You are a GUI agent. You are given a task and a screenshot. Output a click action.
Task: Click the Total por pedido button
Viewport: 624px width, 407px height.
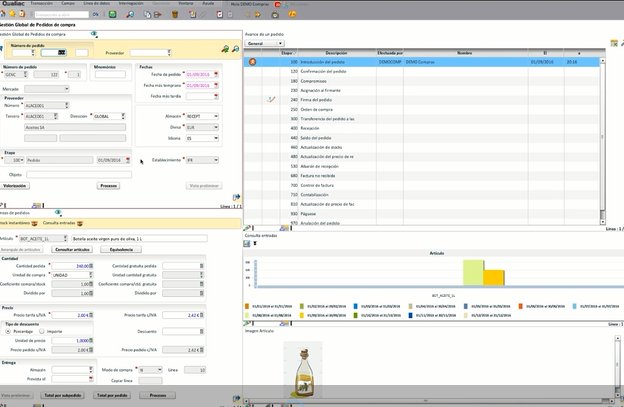(x=112, y=395)
